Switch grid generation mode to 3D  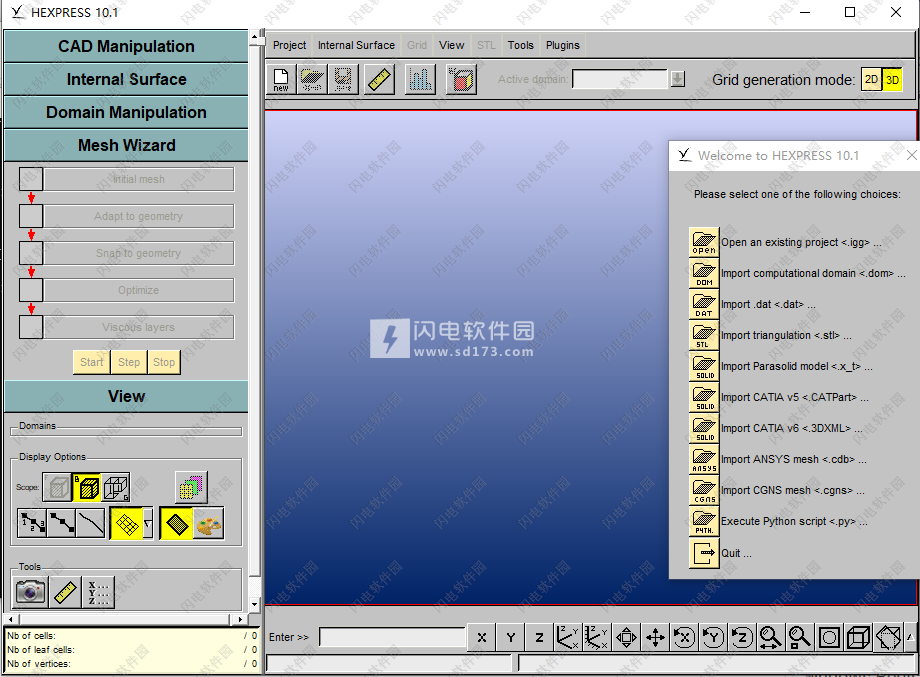click(892, 79)
